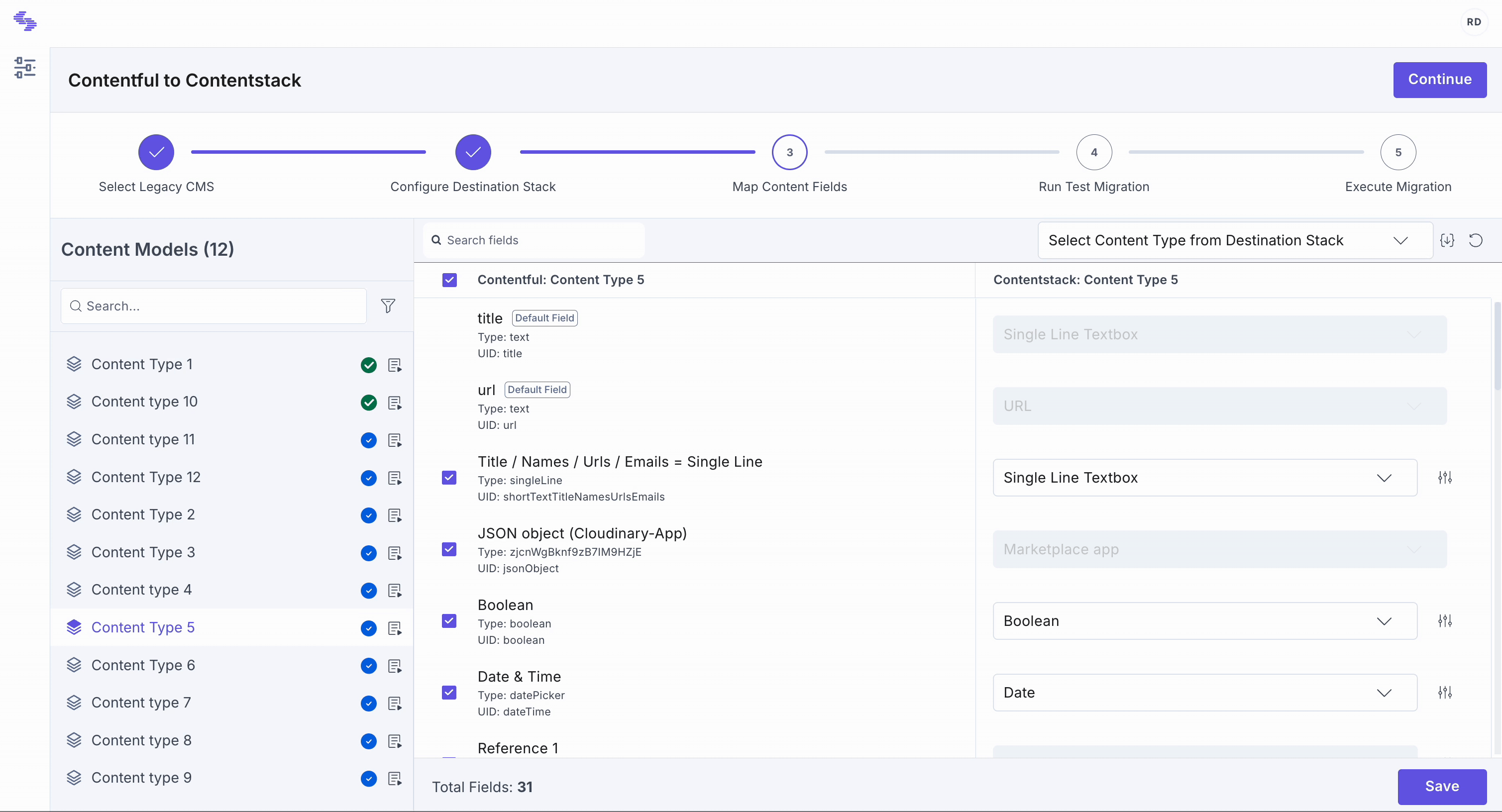Image resolution: width=1502 pixels, height=812 pixels.
Task: Click disabled Single Line Textbox dropdown for title
Action: pos(1219,334)
